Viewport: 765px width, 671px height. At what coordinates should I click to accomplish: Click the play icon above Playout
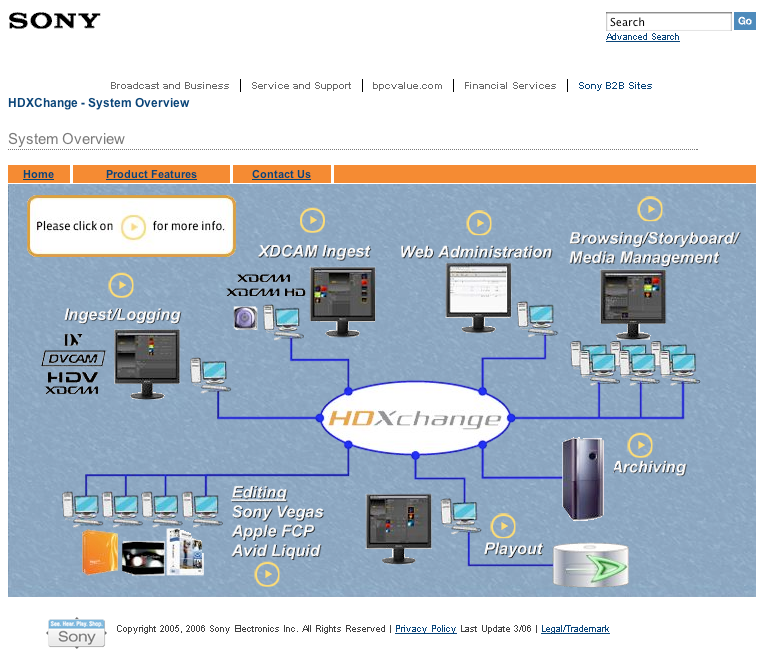pos(503,527)
